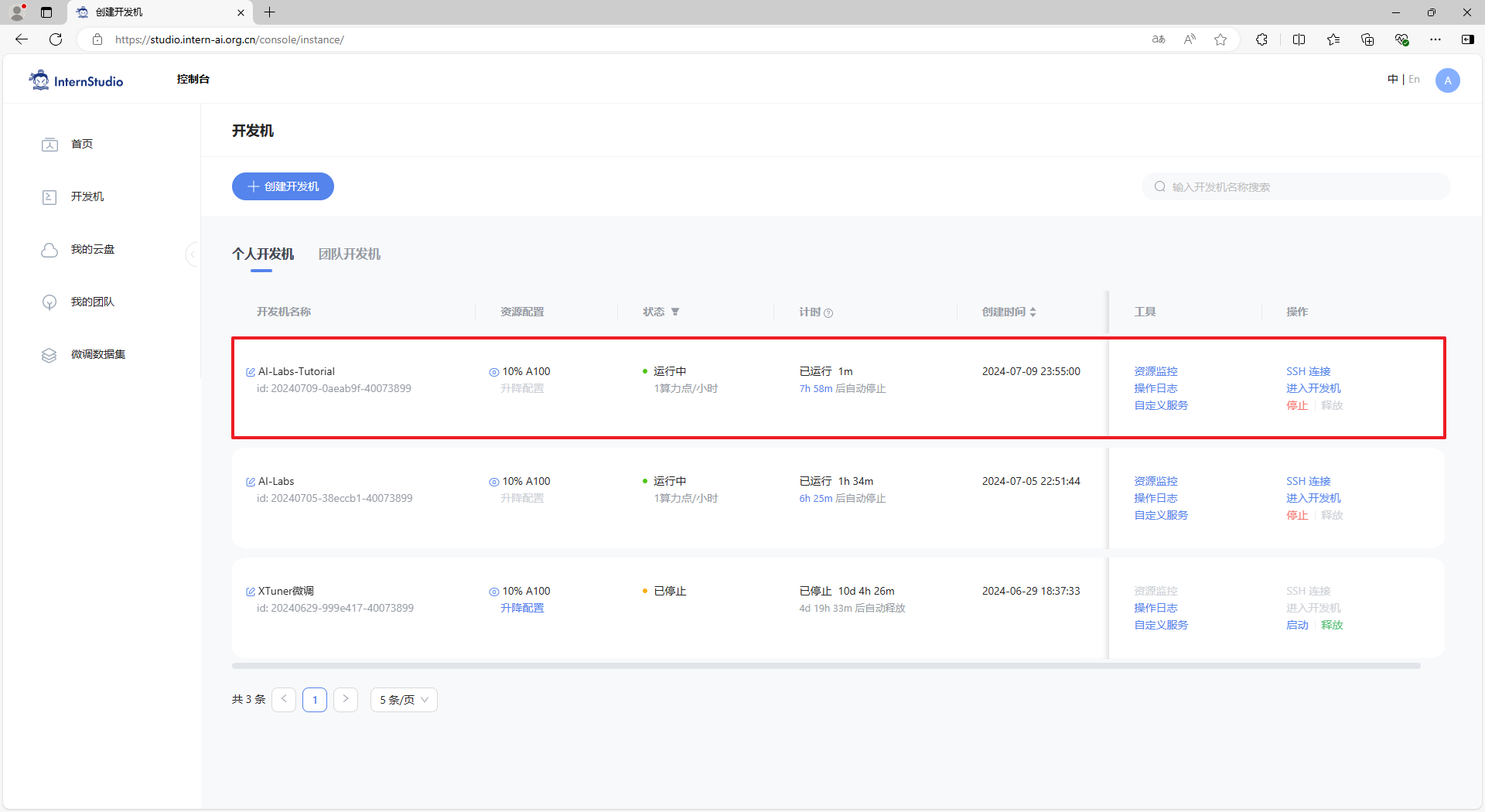Click 升降配置 in XTuner微调 row
1485x812 pixels.
[522, 608]
